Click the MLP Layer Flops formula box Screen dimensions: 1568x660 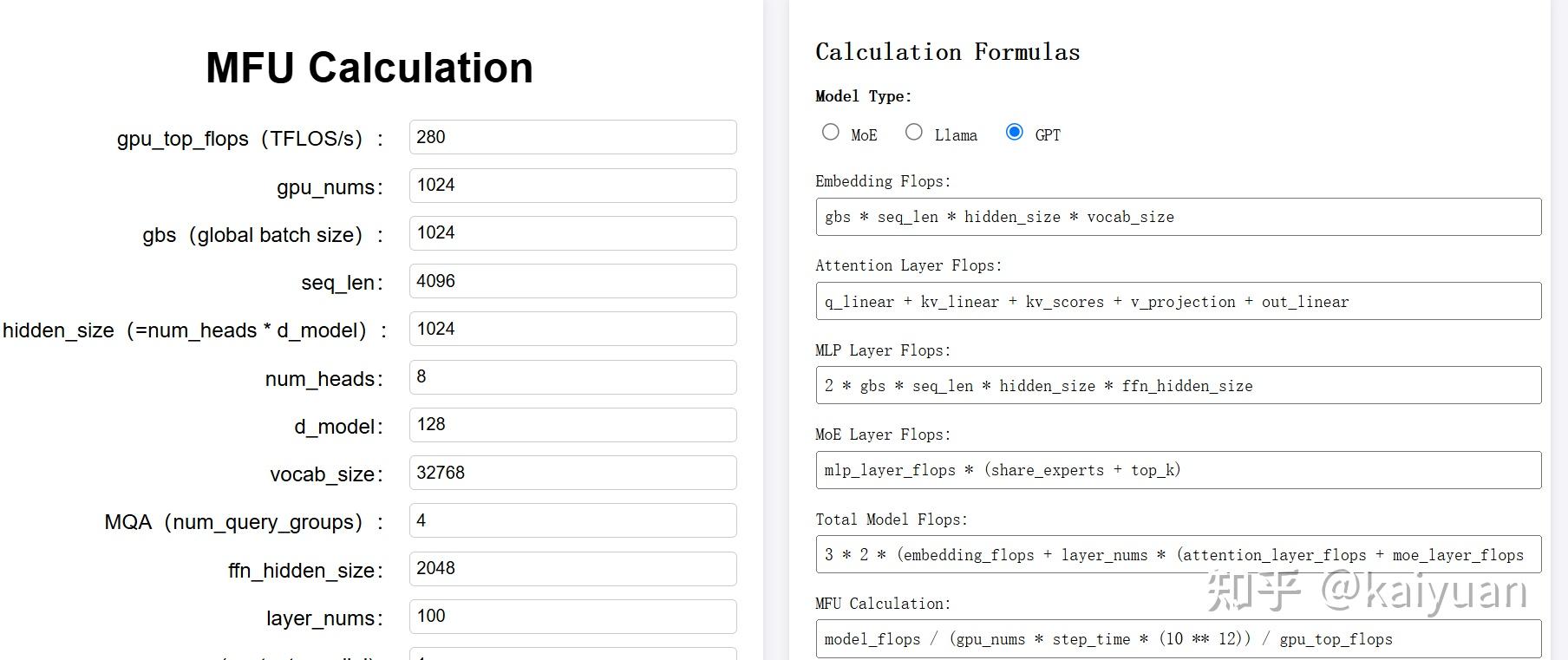pos(1178,385)
